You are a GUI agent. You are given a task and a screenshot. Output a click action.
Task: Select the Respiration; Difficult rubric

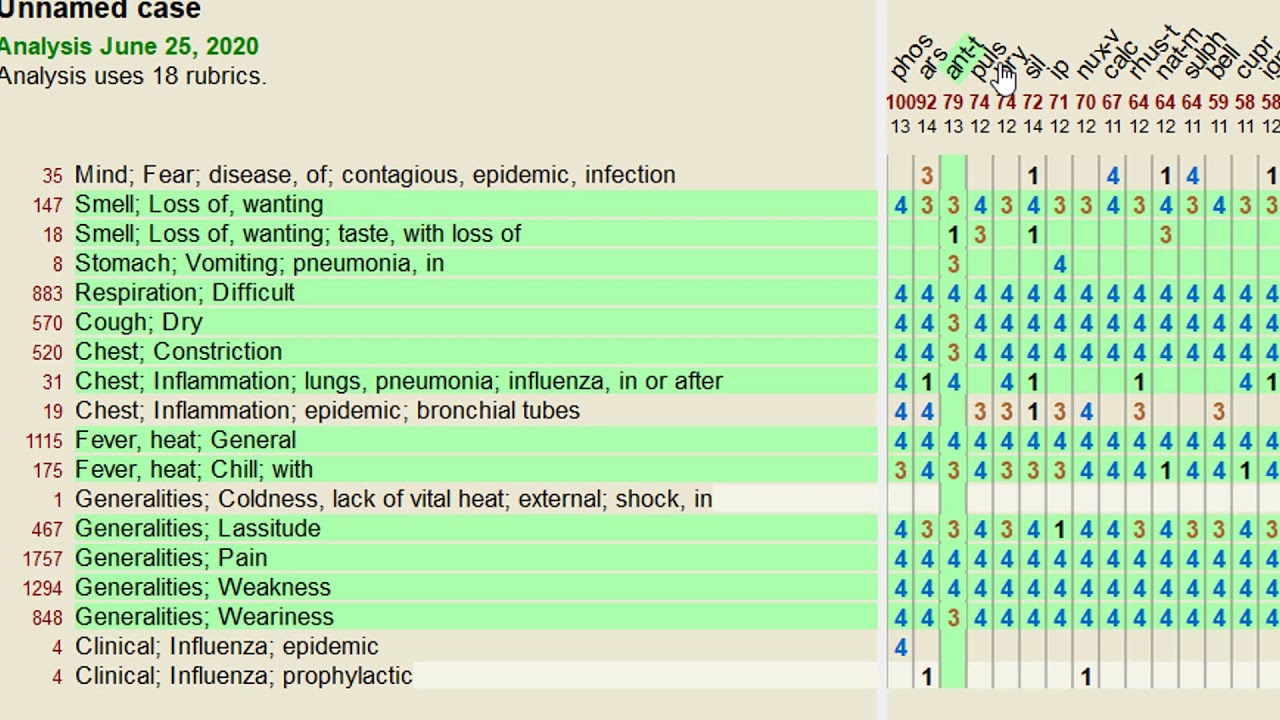pyautogui.click(x=184, y=293)
